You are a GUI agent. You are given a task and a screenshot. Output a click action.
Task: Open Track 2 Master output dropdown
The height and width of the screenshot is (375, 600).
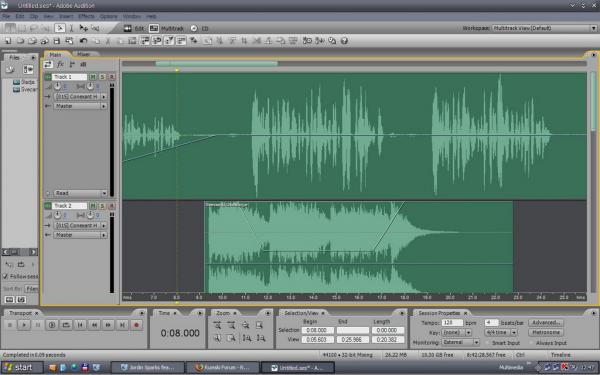coord(80,235)
